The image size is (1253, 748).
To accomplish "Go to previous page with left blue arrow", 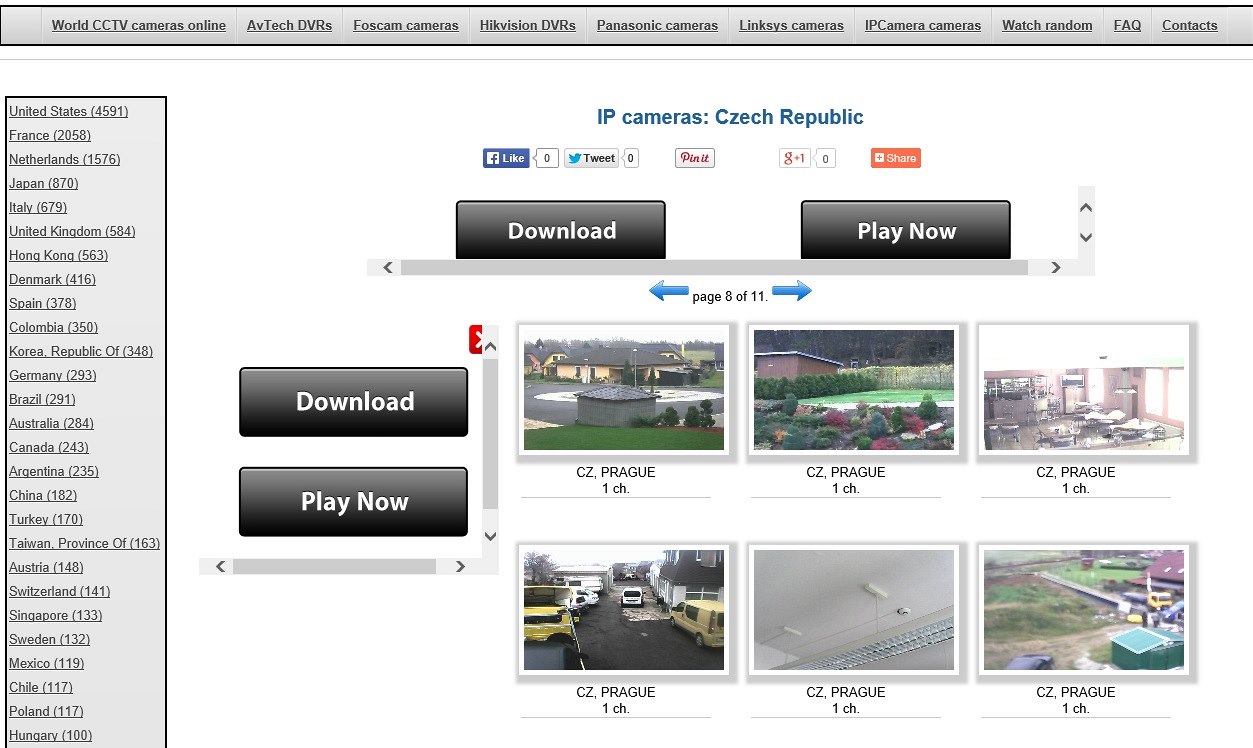I will (668, 292).
